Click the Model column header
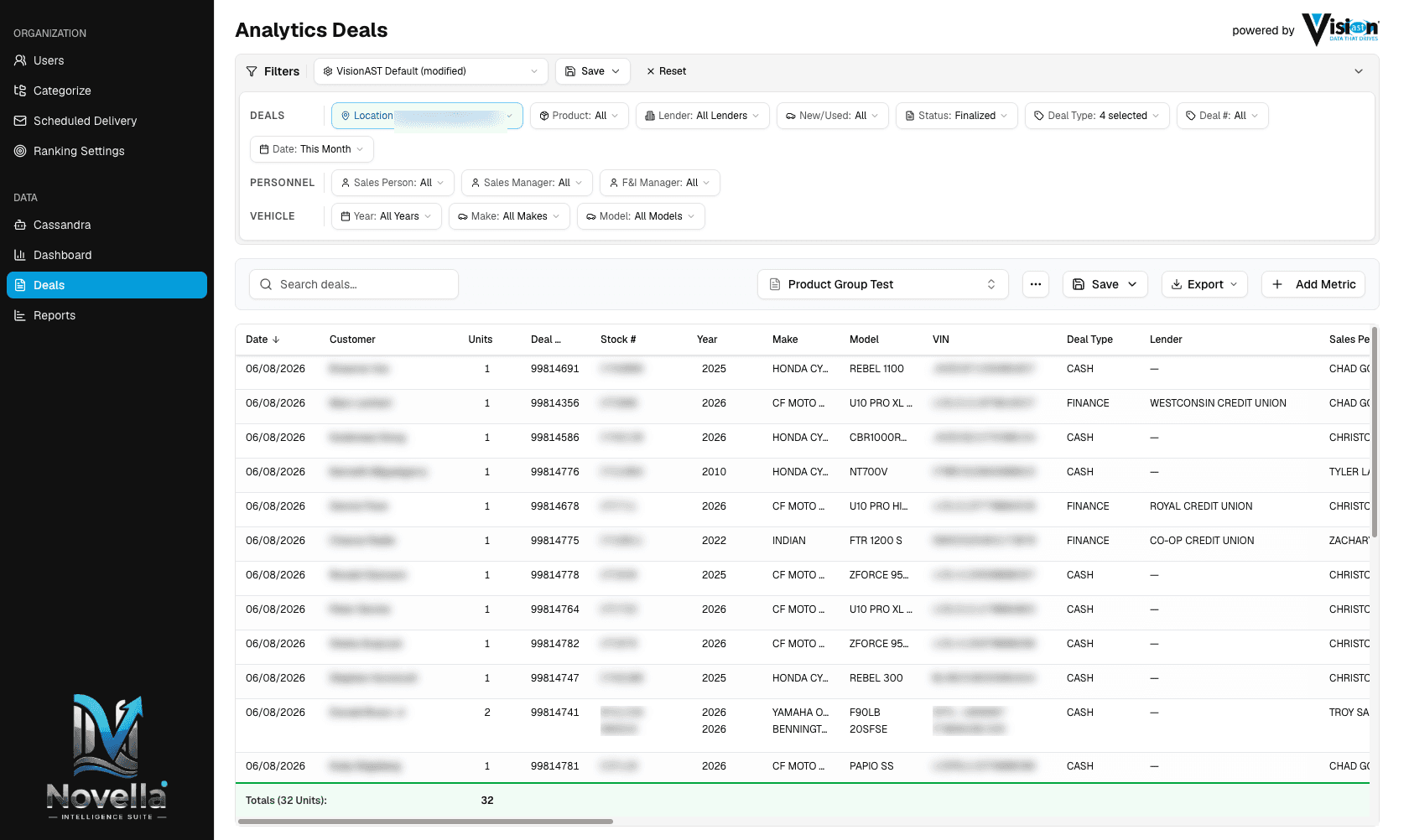The width and height of the screenshot is (1409, 840). pyautogui.click(x=864, y=340)
